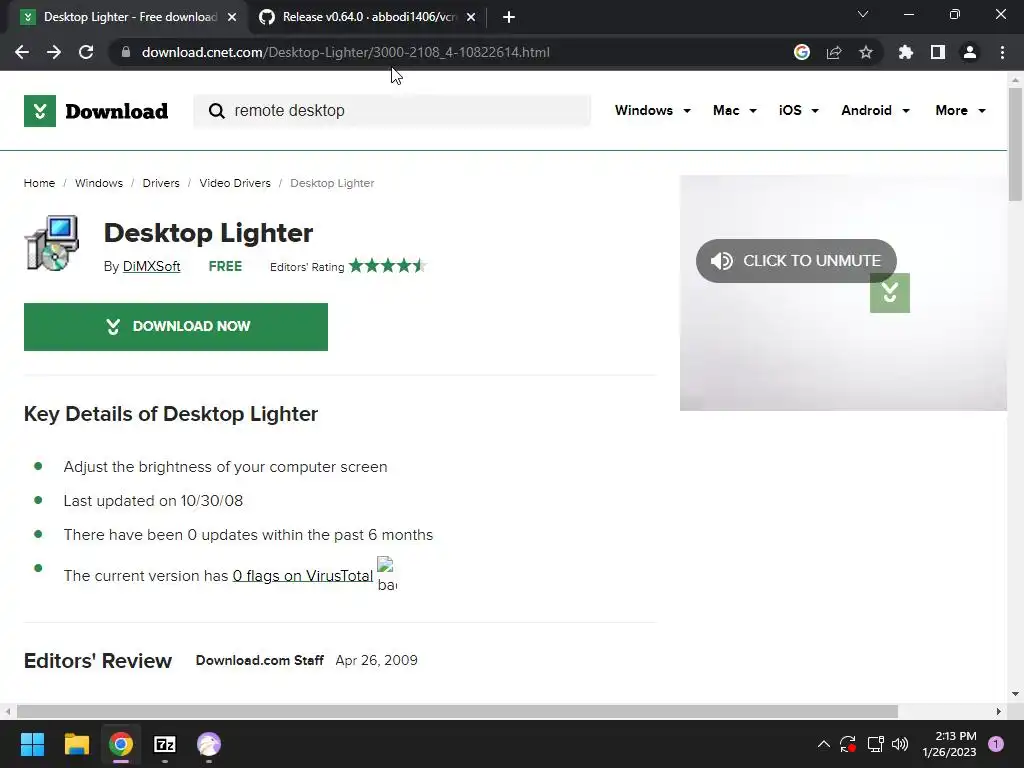Show hidden system tray icons
The image size is (1024, 768).
coord(824,744)
